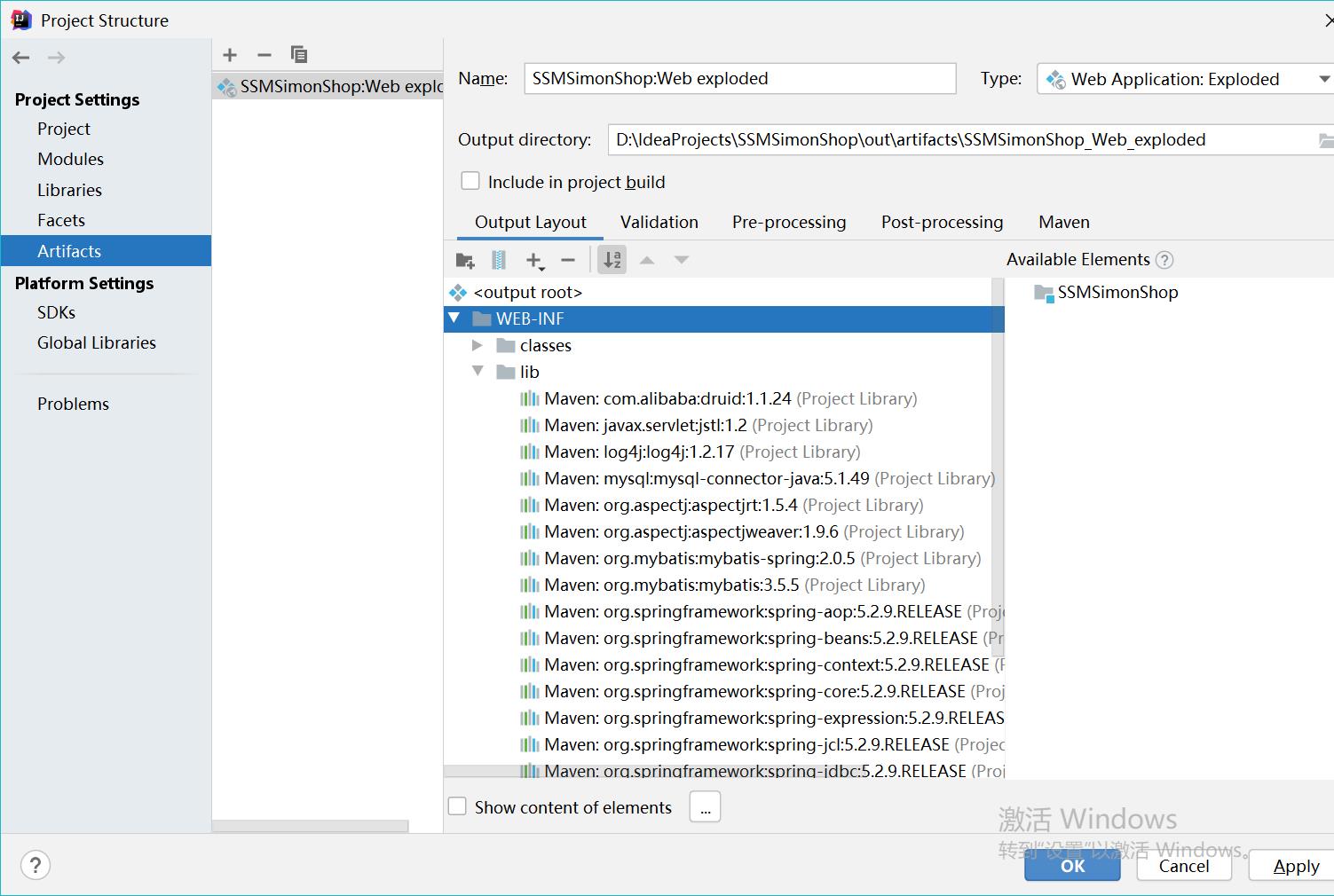This screenshot has height=896, width=1334.
Task: Click the mysql-connector-java library icon
Action: (x=530, y=478)
